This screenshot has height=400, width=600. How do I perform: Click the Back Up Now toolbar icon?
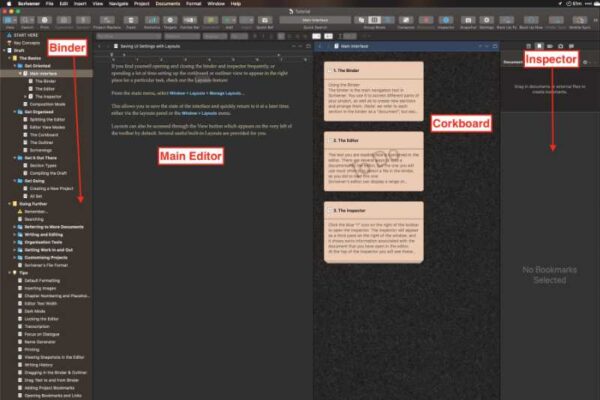click(531, 20)
